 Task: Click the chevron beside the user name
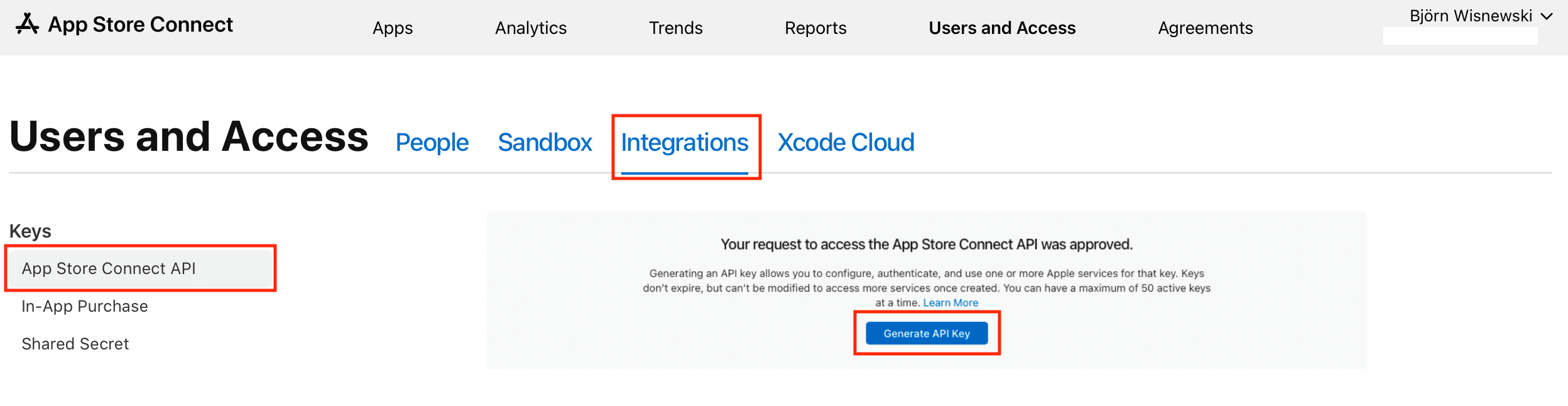1547,16
